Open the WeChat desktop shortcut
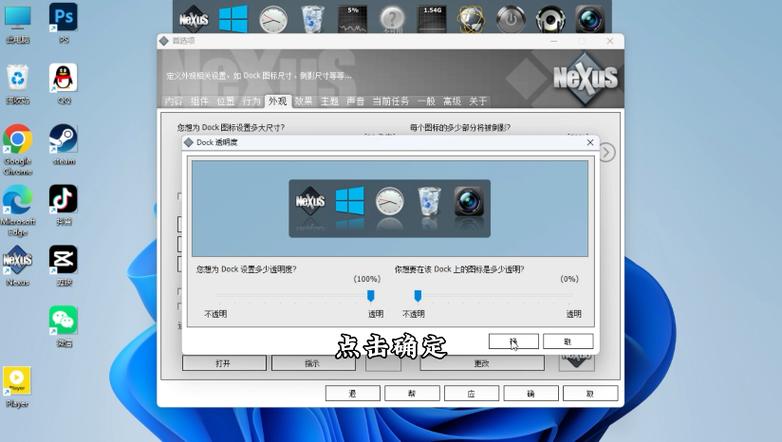 click(x=63, y=326)
